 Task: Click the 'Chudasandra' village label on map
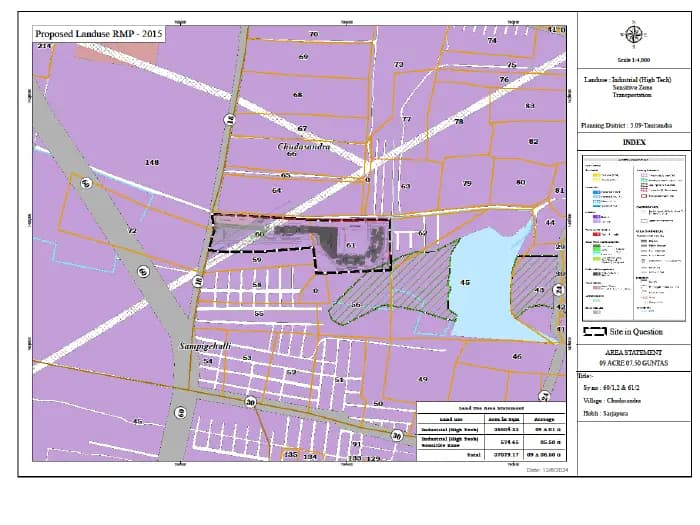(x=304, y=146)
